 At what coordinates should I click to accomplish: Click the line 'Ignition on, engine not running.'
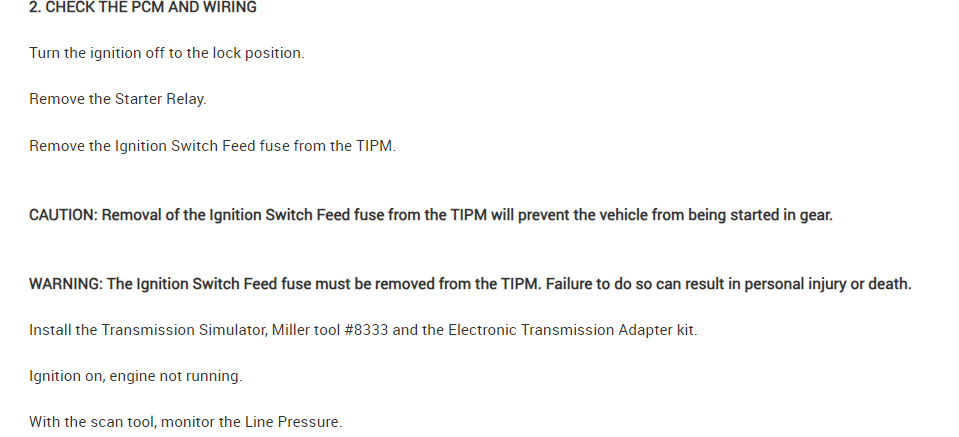pyautogui.click(x=136, y=376)
